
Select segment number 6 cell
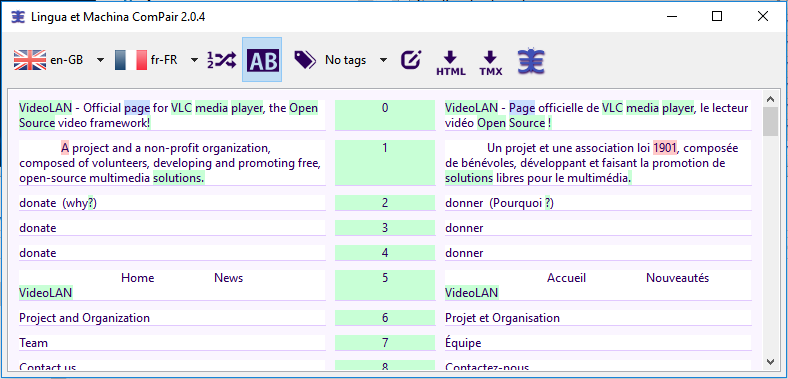(385, 318)
